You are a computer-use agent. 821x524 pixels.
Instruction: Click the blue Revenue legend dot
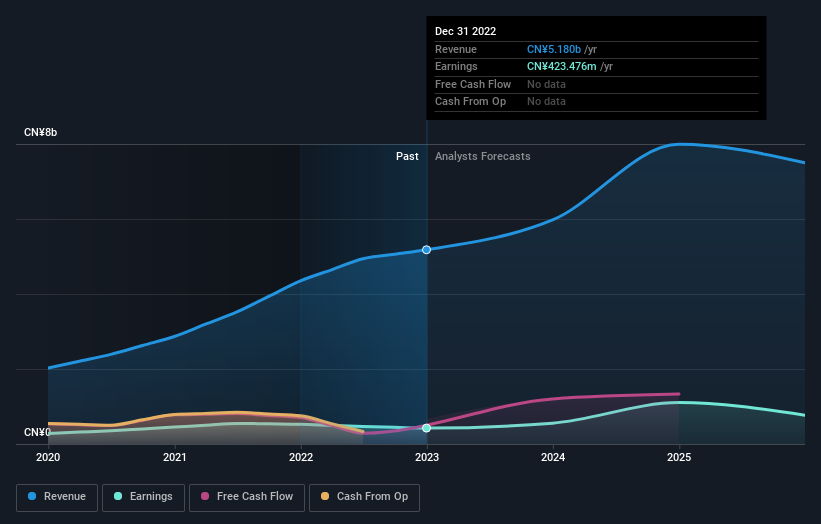tap(32, 496)
